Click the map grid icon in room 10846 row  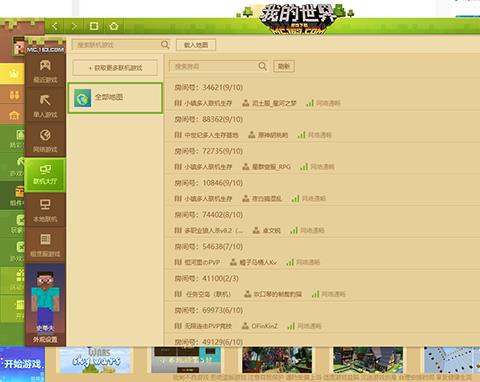178,199
